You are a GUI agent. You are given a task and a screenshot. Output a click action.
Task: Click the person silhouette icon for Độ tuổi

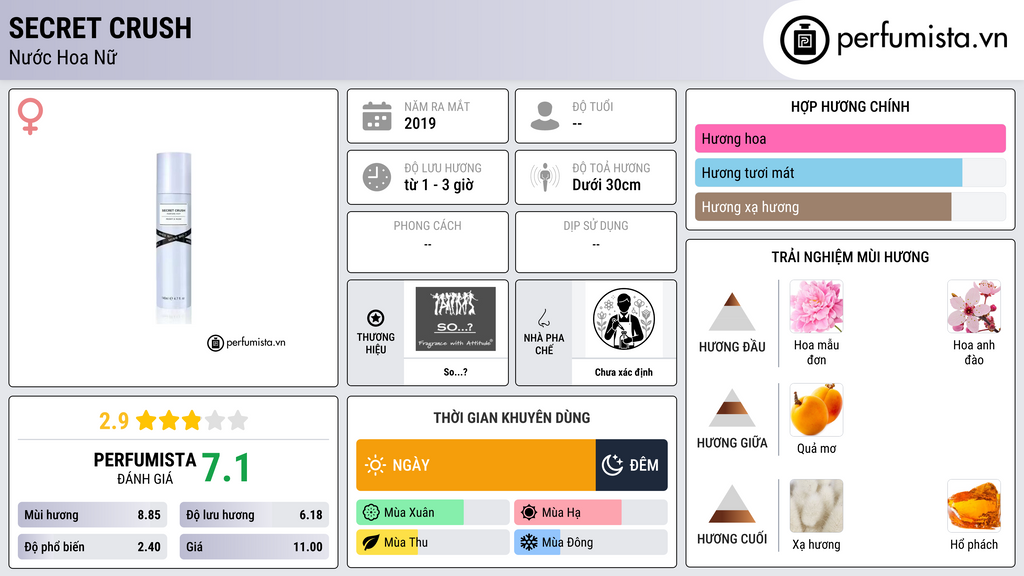(545, 116)
